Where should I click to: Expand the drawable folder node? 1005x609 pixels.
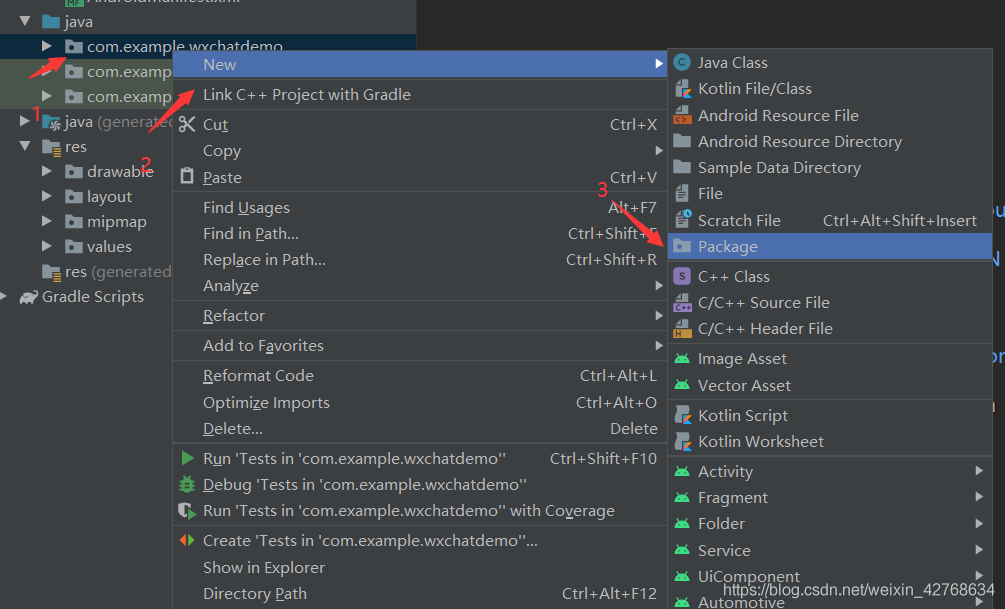47,171
